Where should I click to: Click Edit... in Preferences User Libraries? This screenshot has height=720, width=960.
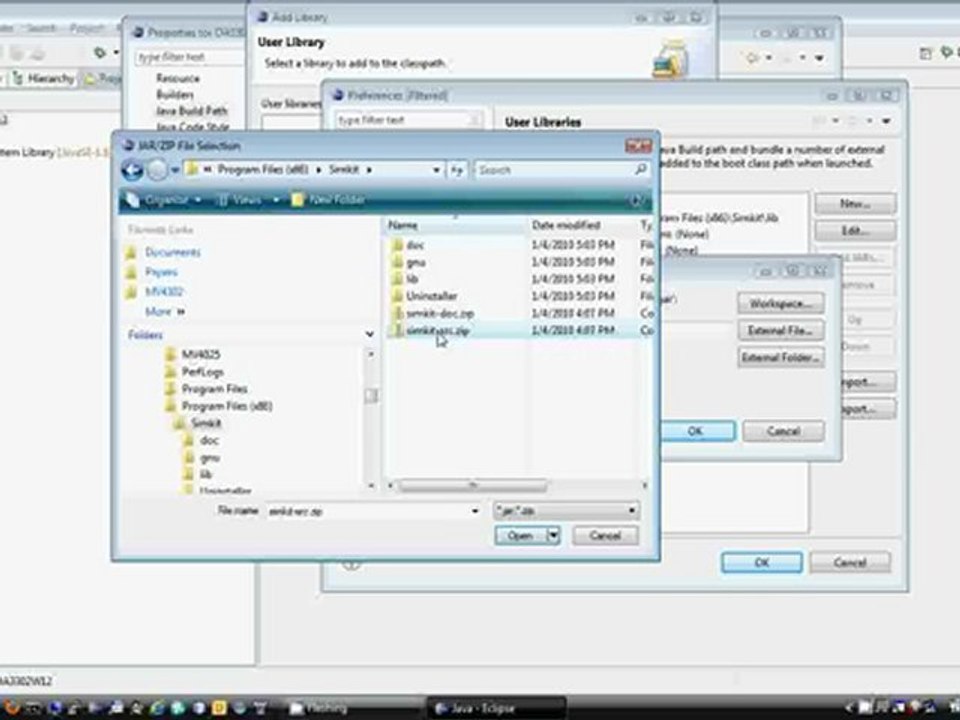tap(855, 231)
